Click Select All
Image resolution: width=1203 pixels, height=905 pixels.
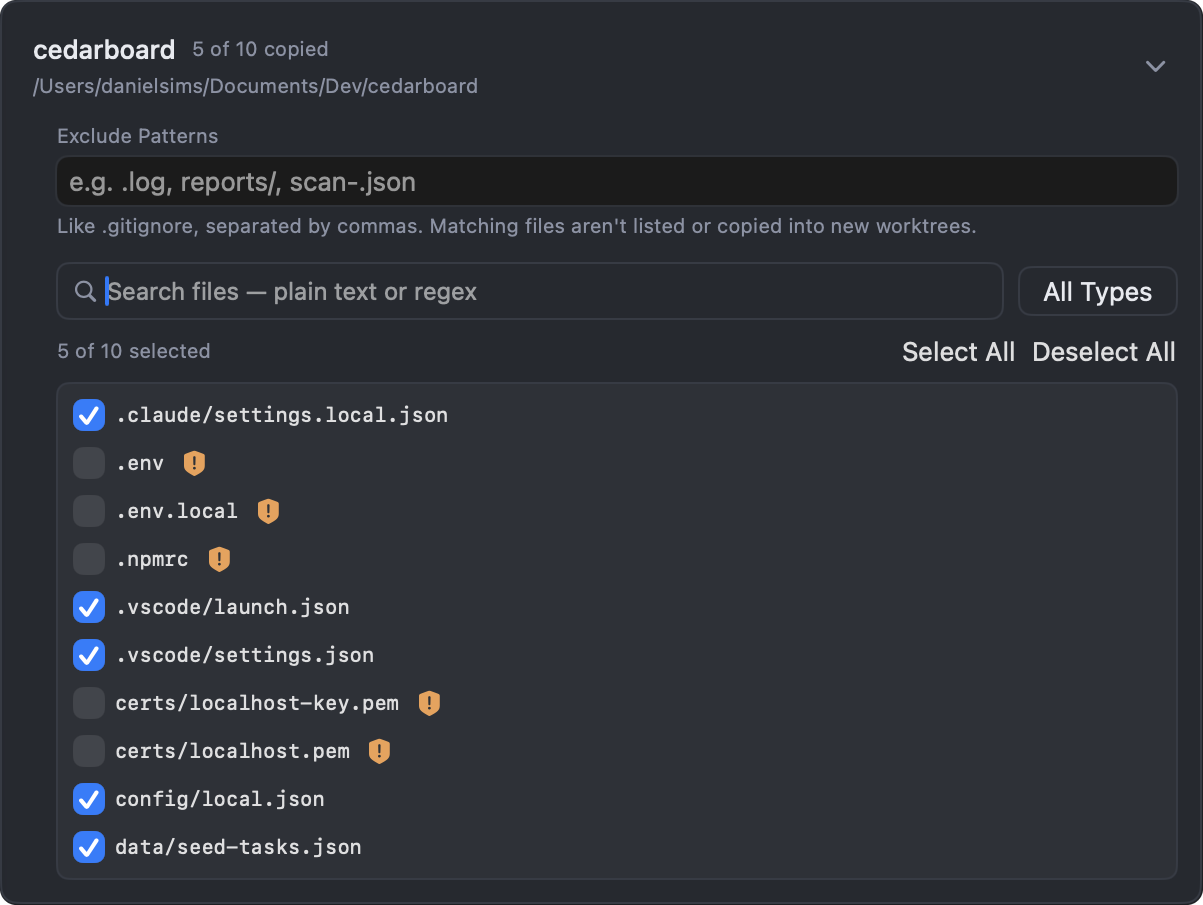[958, 352]
